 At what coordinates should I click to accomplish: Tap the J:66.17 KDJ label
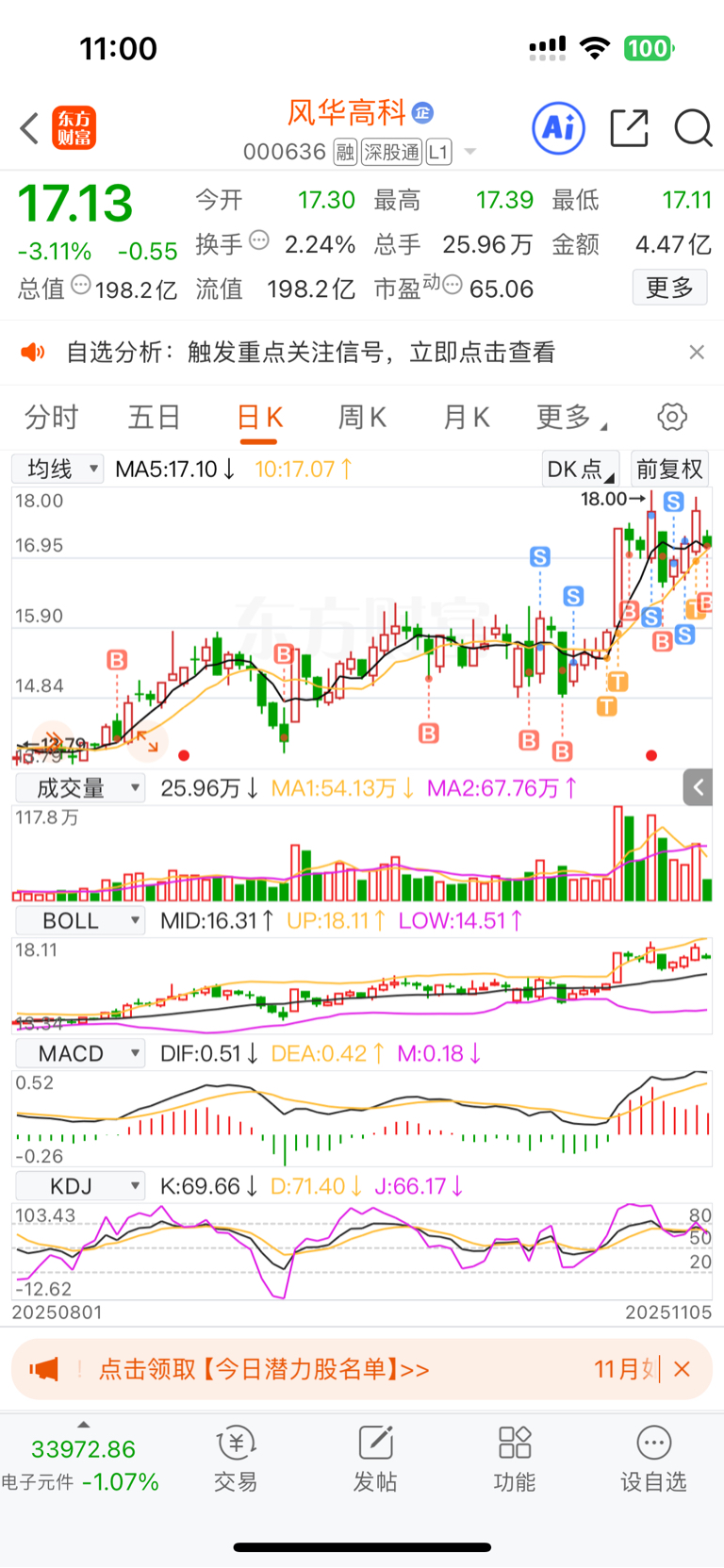click(419, 1186)
